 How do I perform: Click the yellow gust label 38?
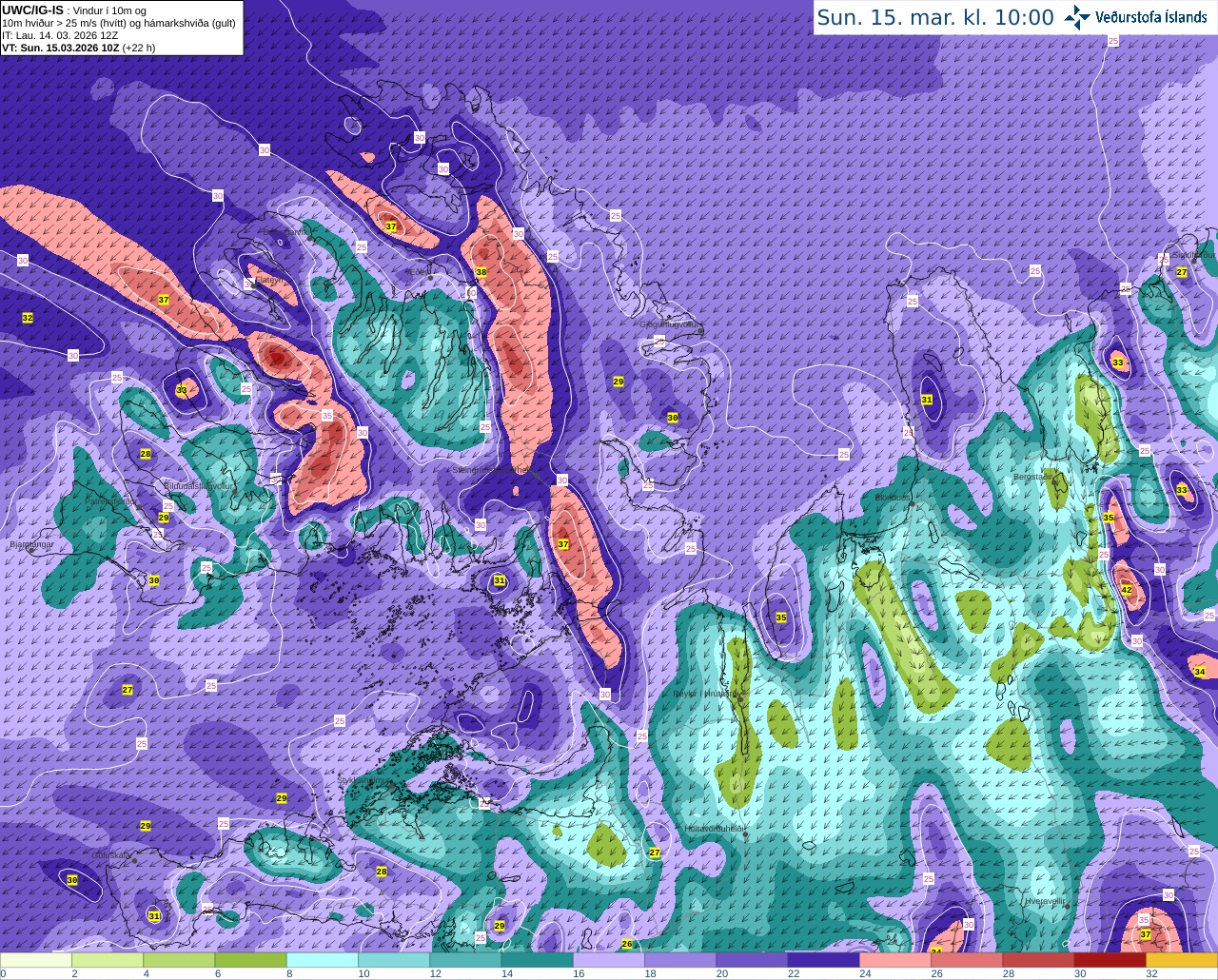(481, 272)
